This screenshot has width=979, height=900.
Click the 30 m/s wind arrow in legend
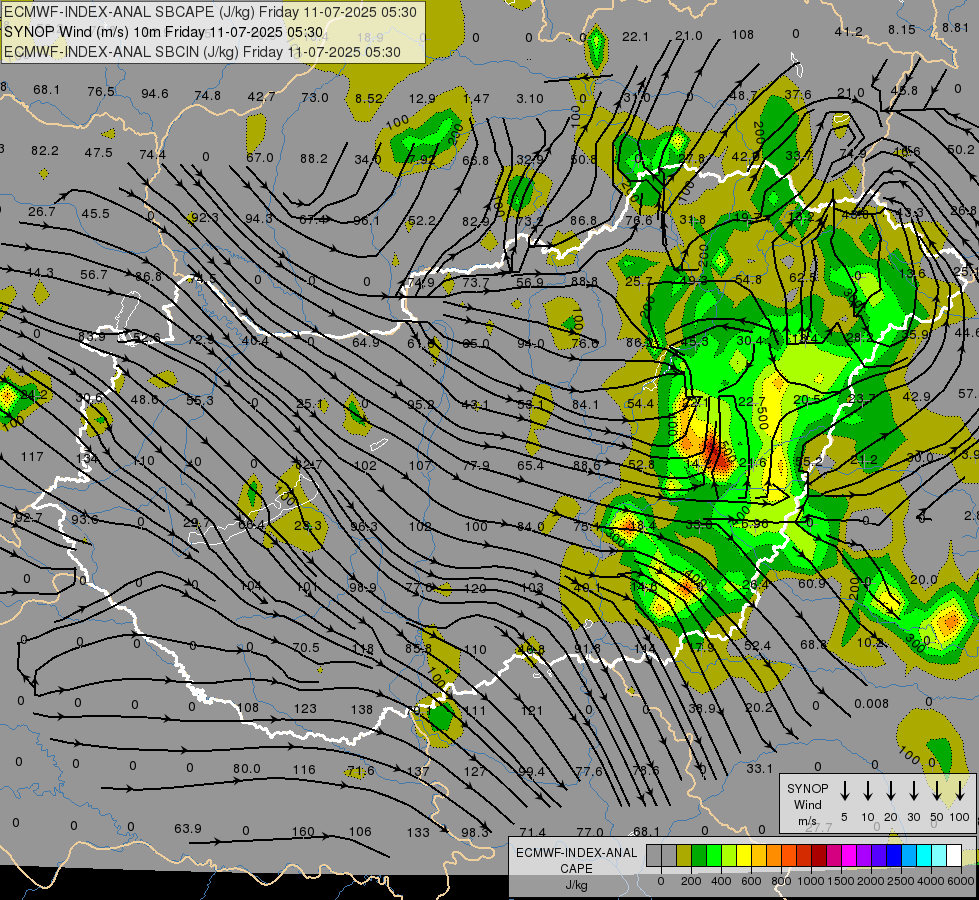point(913,790)
